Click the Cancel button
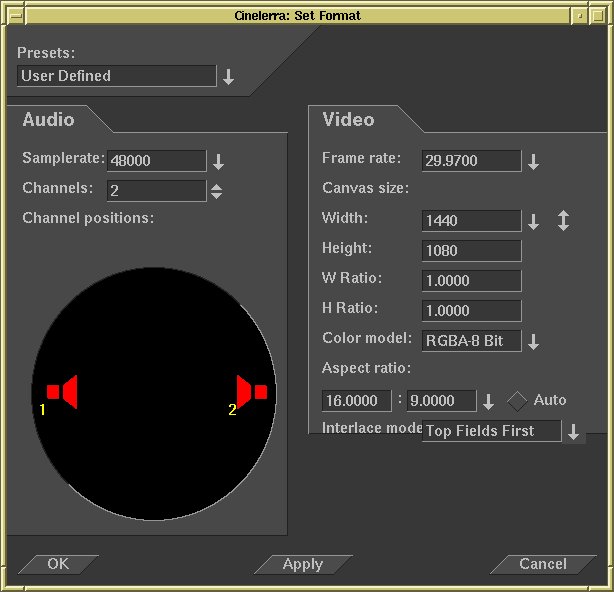614x592 pixels. click(543, 564)
